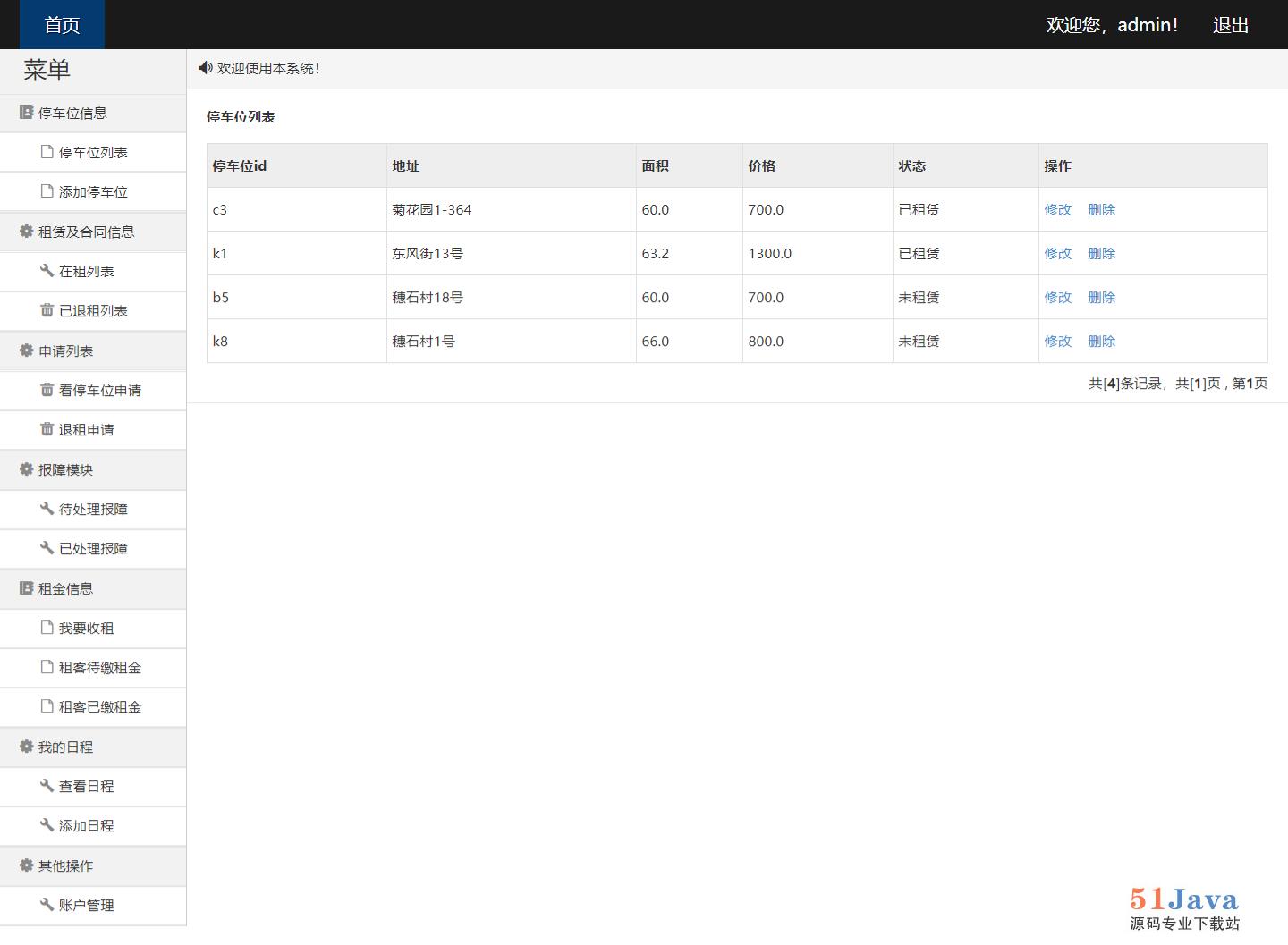Click the speaker icon in welcome bar
The width and height of the screenshot is (1288, 945).
point(206,68)
